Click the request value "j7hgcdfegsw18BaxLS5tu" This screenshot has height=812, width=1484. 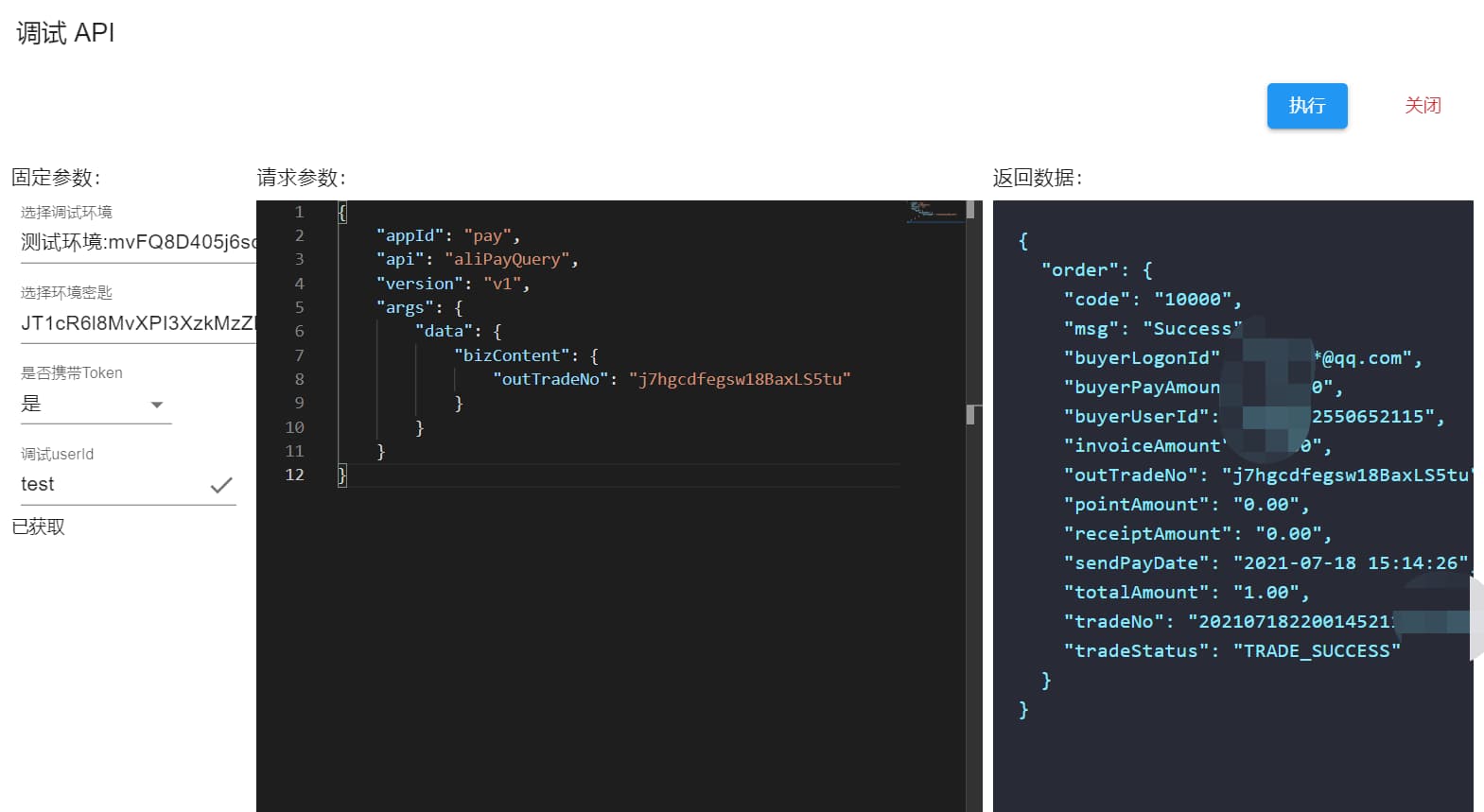click(x=740, y=379)
